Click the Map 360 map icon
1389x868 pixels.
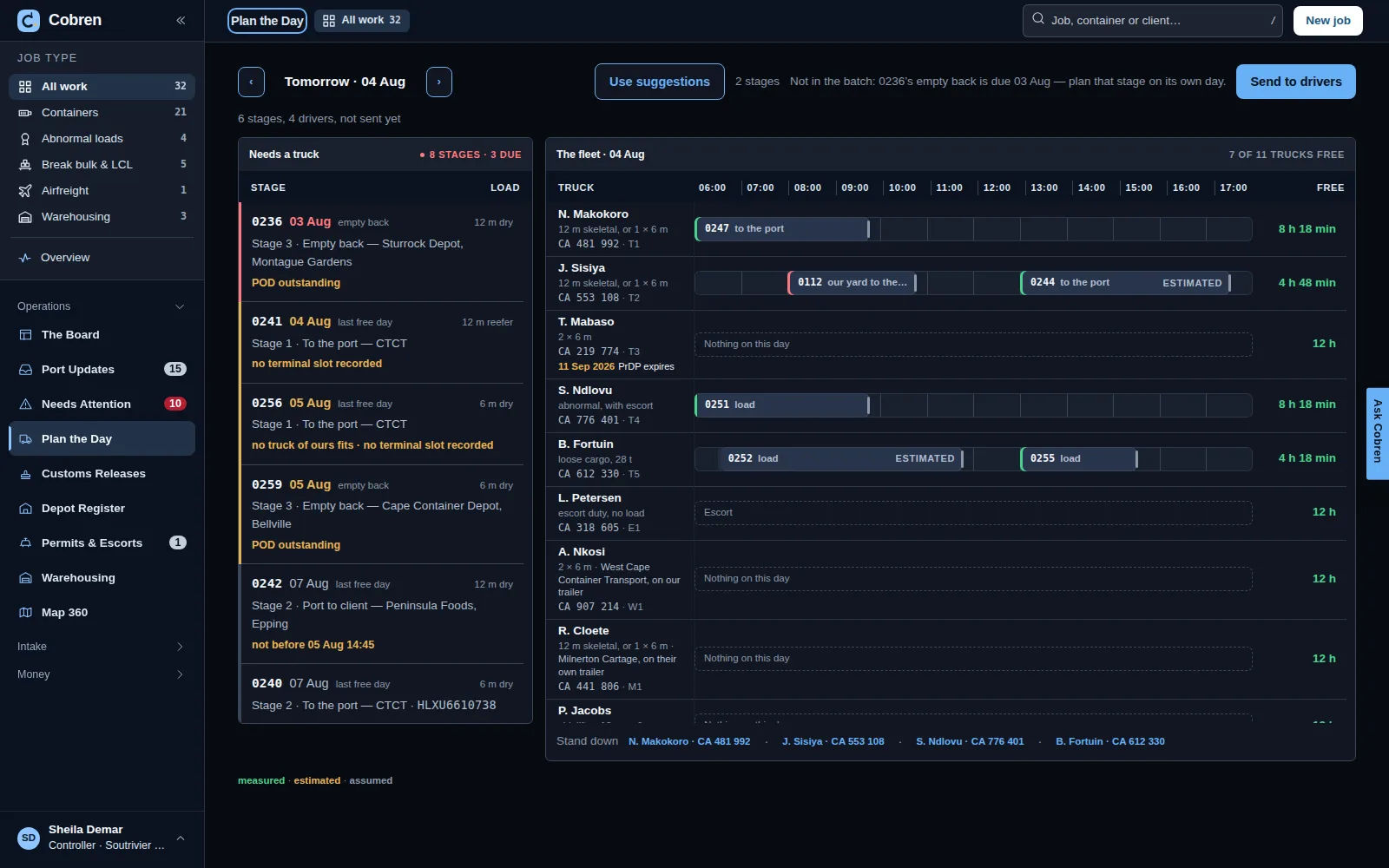coord(25,613)
